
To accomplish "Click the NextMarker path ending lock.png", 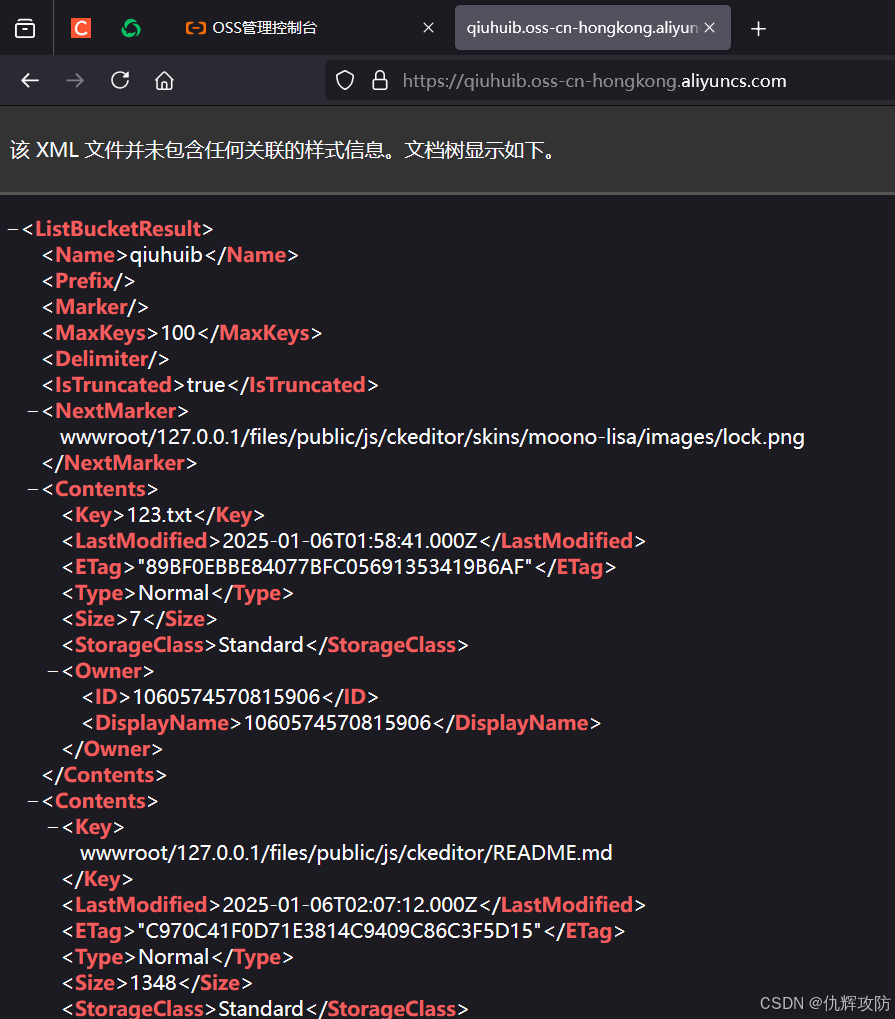I will (x=432, y=437).
